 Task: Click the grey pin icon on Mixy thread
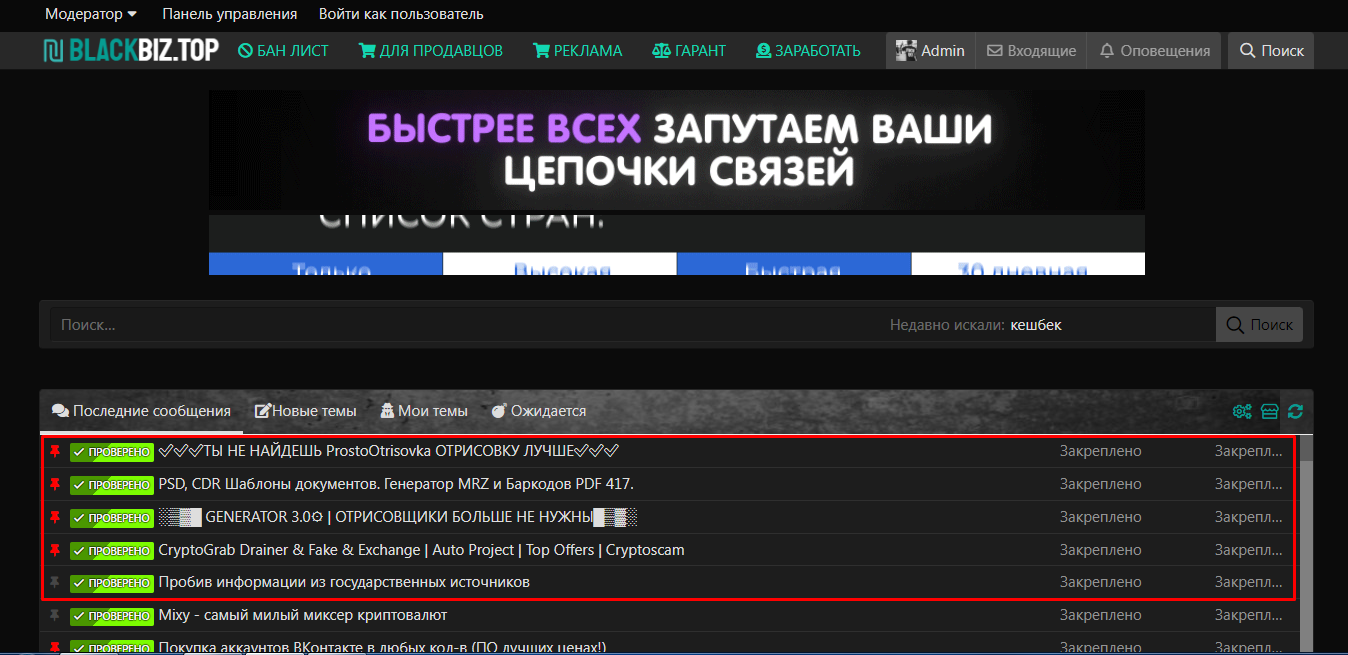[55, 615]
